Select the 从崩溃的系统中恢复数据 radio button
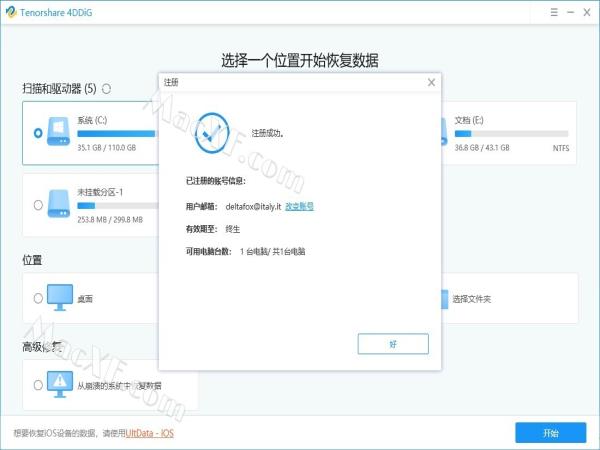Screen dimensions: 600x450 click(x=38, y=385)
